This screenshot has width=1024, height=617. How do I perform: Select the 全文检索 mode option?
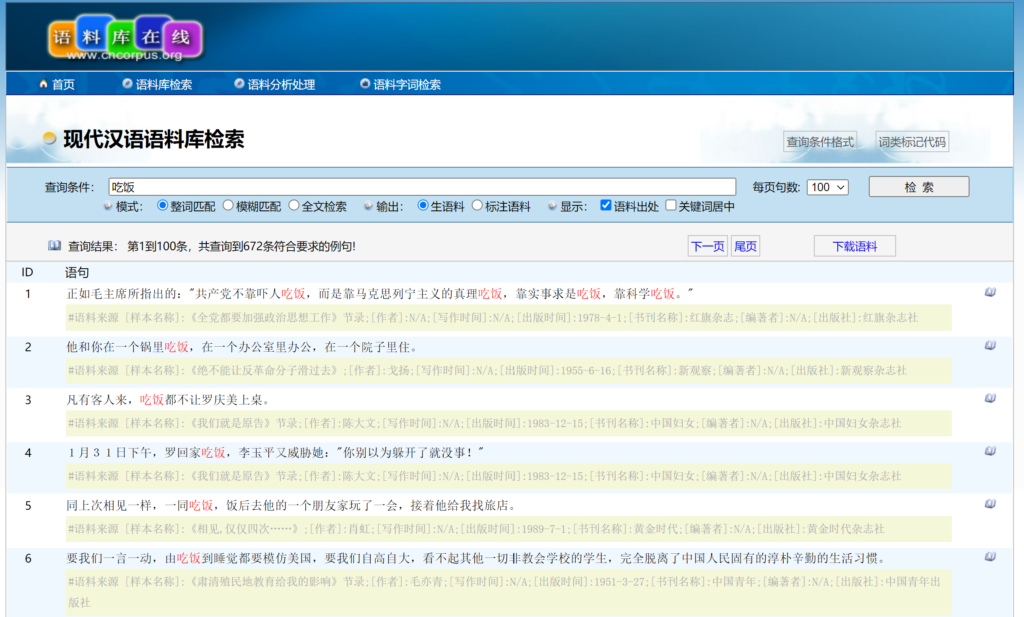(x=294, y=206)
